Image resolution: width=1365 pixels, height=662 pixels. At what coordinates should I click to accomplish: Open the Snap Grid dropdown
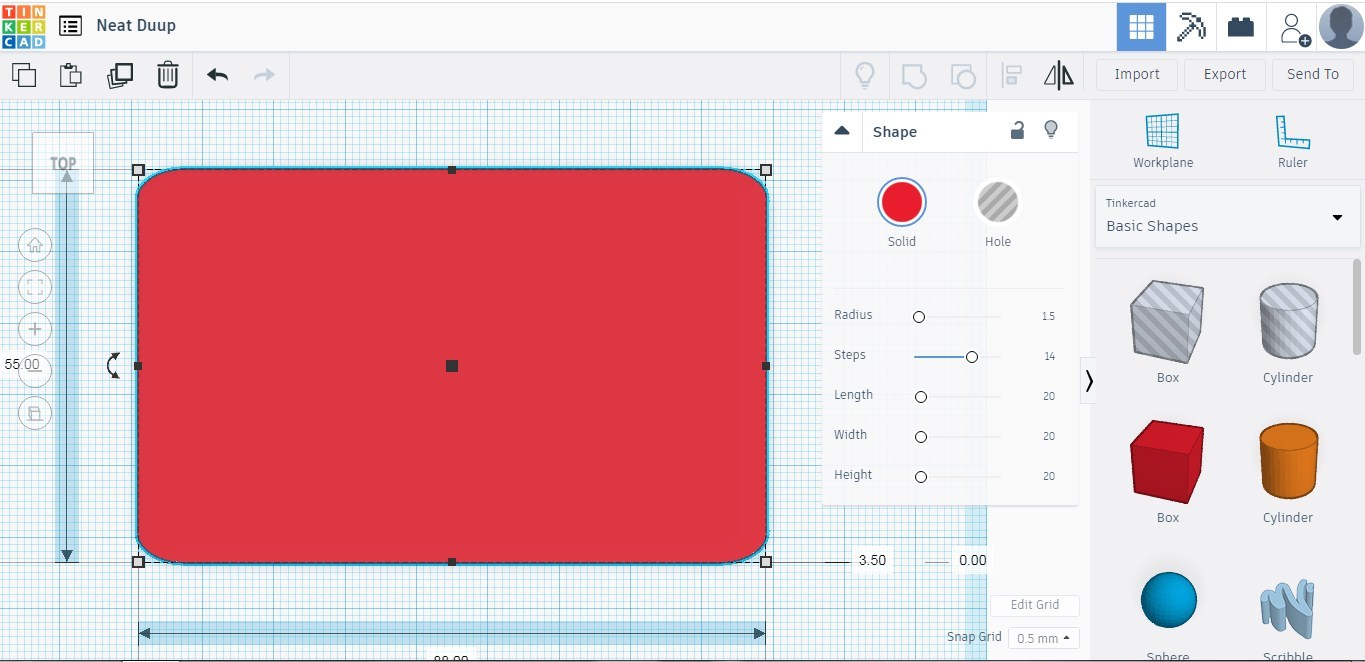click(1043, 638)
